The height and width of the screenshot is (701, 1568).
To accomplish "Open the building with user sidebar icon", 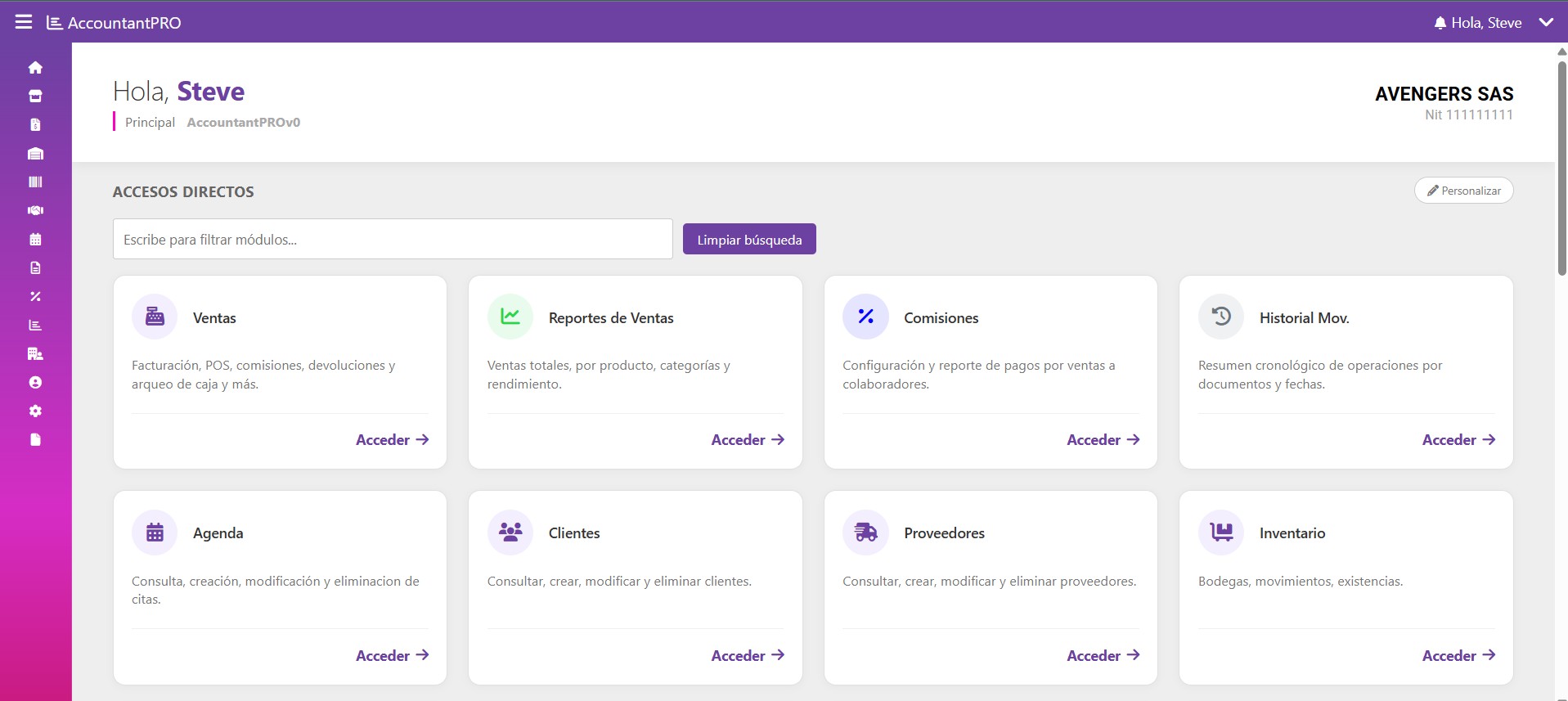I will point(35,353).
